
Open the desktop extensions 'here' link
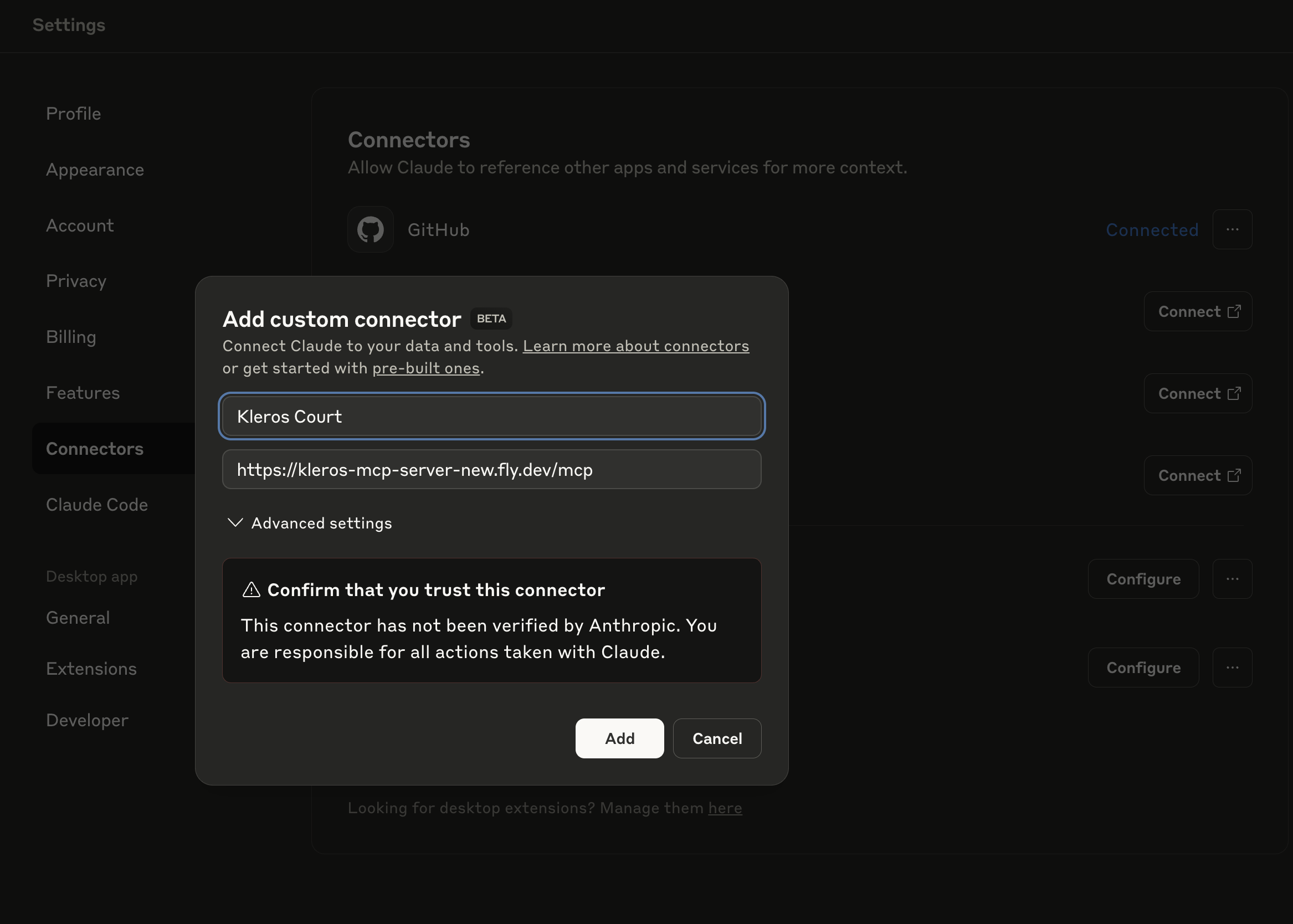pyautogui.click(x=725, y=808)
